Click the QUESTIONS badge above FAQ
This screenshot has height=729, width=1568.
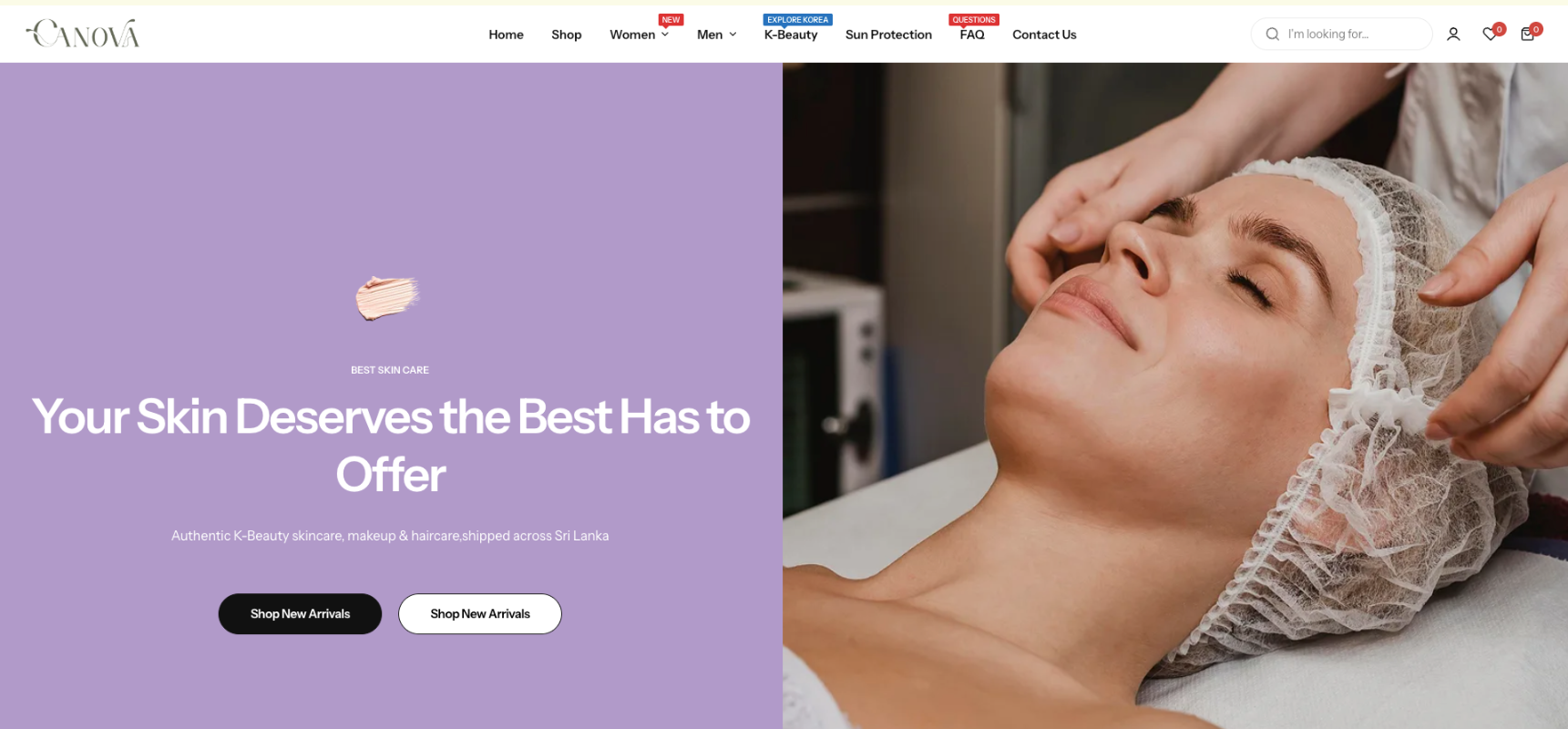coord(974,20)
